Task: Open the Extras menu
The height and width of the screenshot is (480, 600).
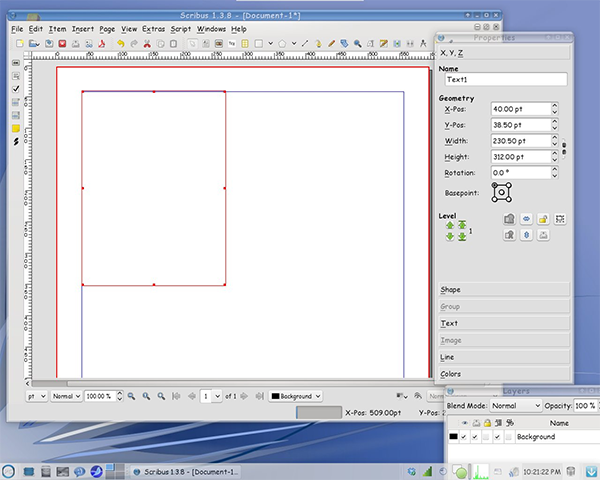Action: [153, 29]
